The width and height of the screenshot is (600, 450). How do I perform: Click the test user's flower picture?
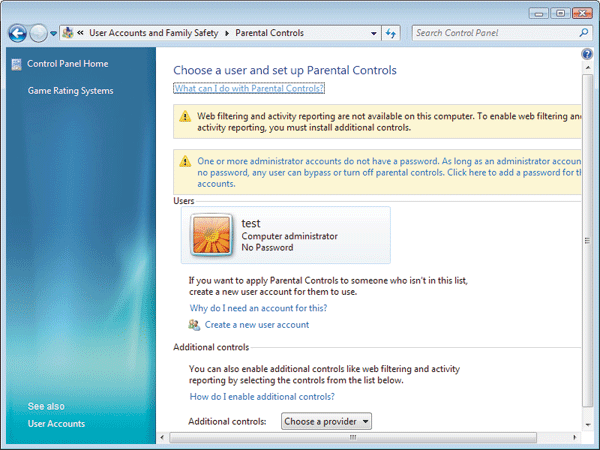tap(211, 235)
